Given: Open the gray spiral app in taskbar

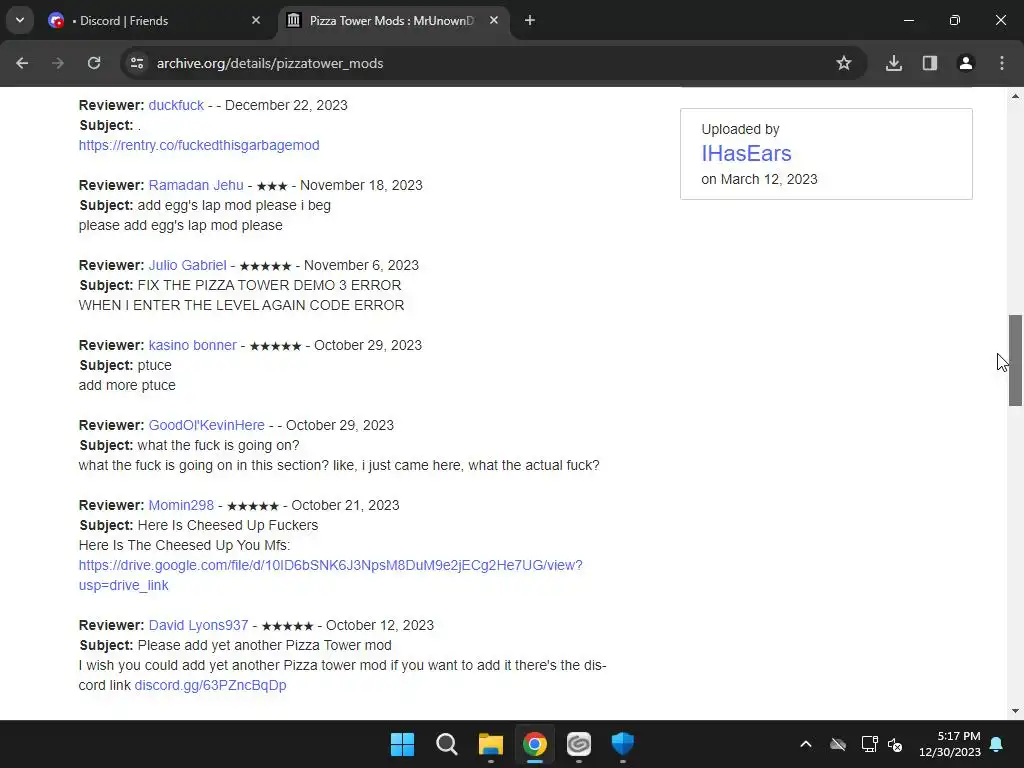Looking at the screenshot, I should click(x=579, y=744).
